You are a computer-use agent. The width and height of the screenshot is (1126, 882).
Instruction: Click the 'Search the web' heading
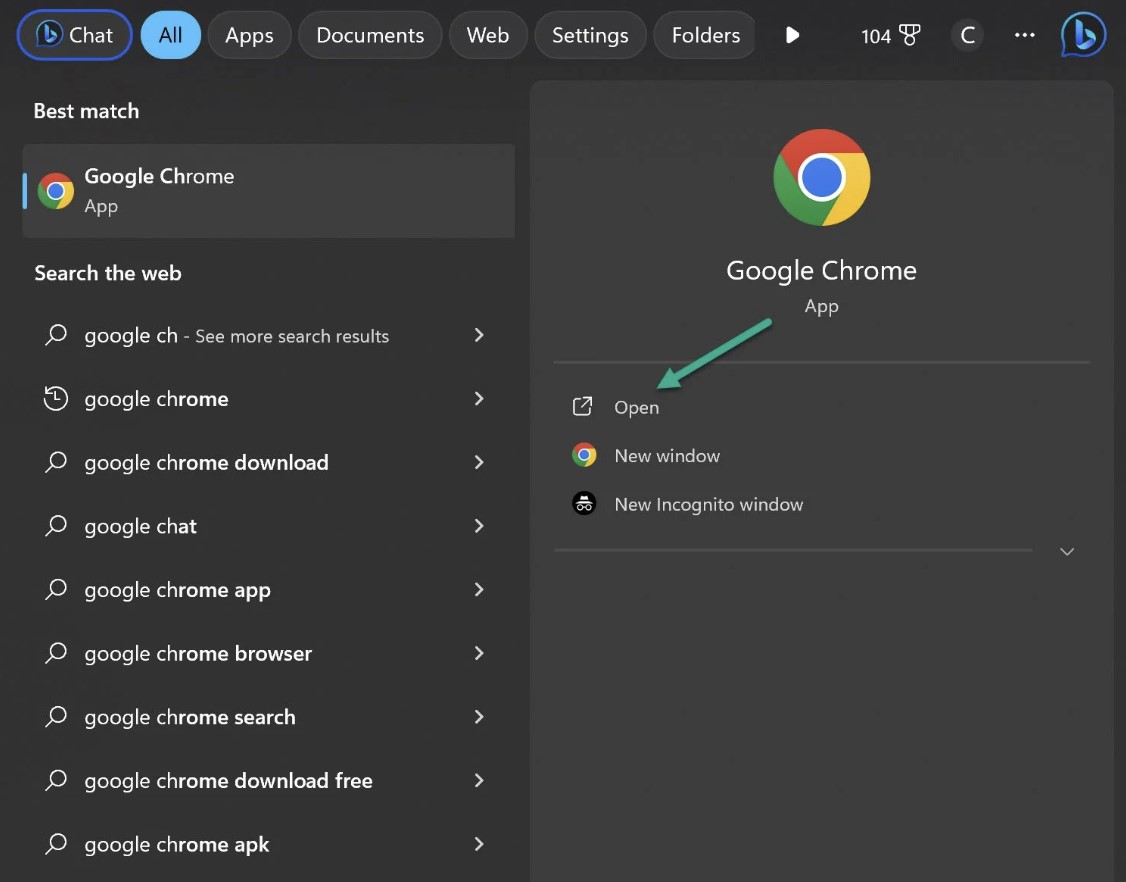(108, 274)
